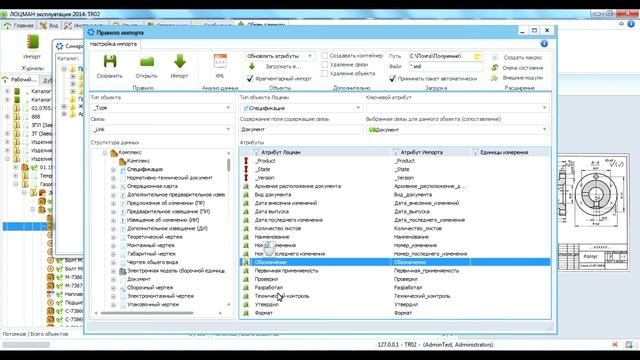Select the Разработал attribute row
Screen dimensions: 640x360
pyautogui.click(x=395, y=288)
